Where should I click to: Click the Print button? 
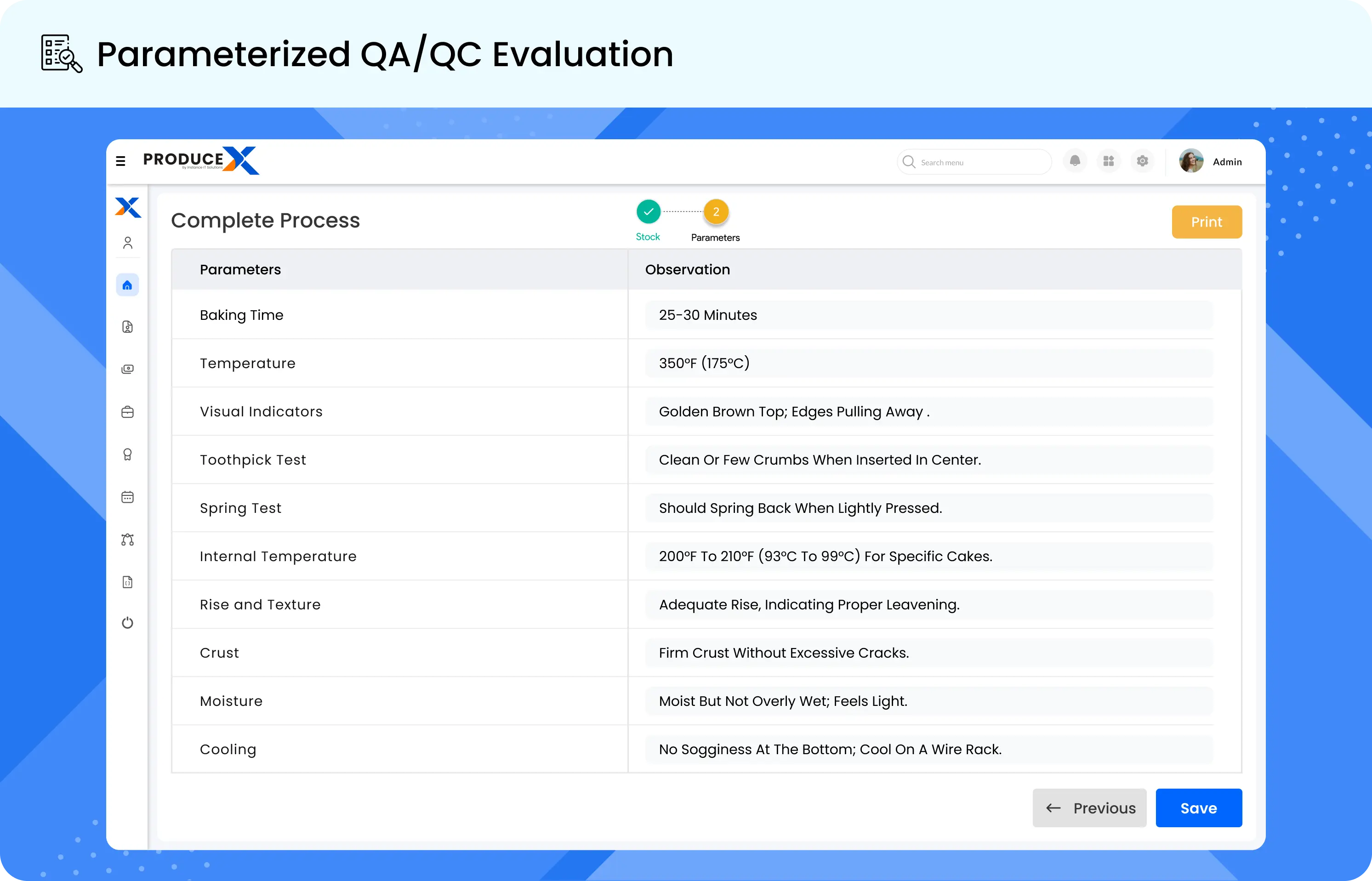(x=1206, y=221)
